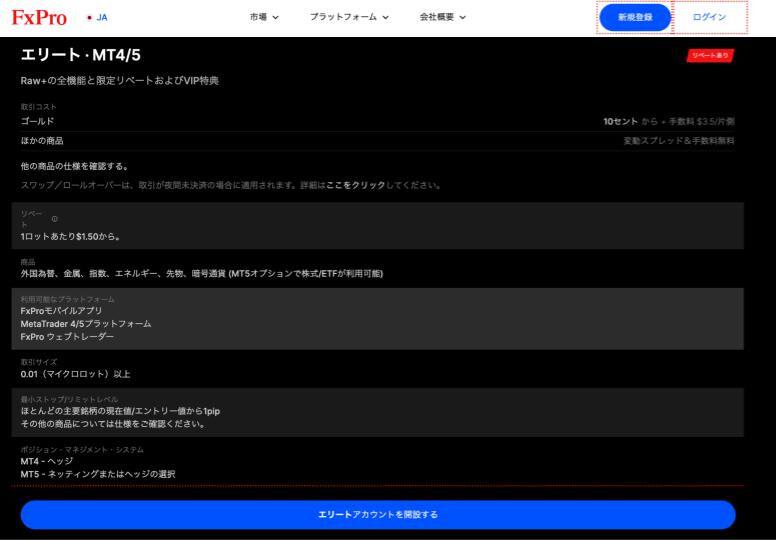Screen dimensions: 776x540
Task: Click エリートアカウントを開設する button
Action: coord(378,515)
